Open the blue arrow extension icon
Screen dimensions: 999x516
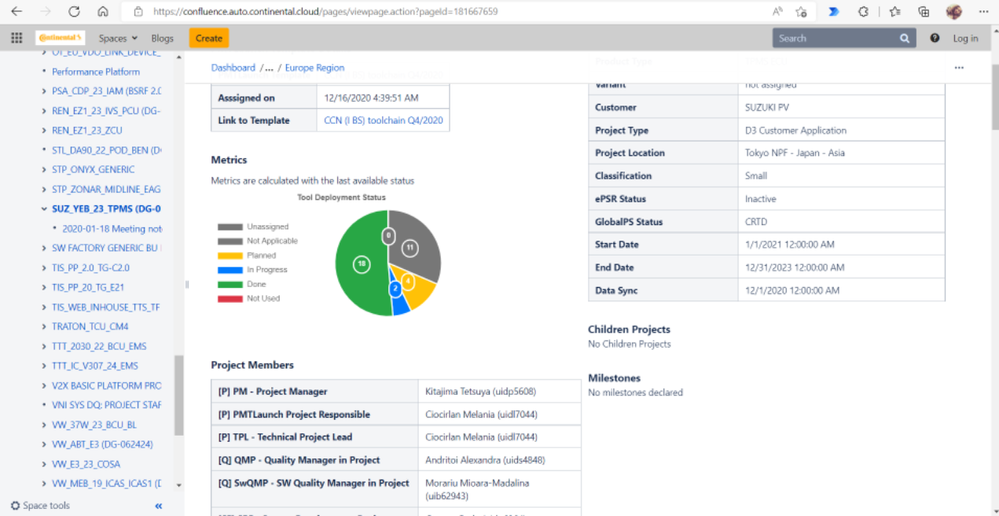(x=834, y=11)
